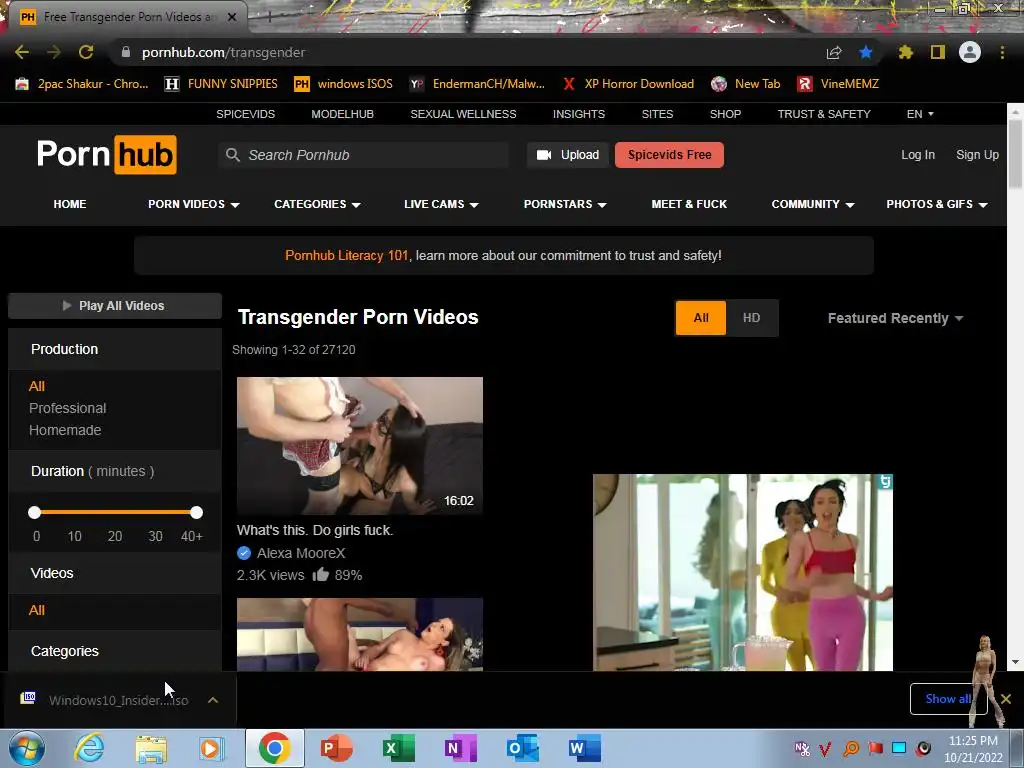
Task: Open the Literacy 101 link
Action: click(347, 255)
